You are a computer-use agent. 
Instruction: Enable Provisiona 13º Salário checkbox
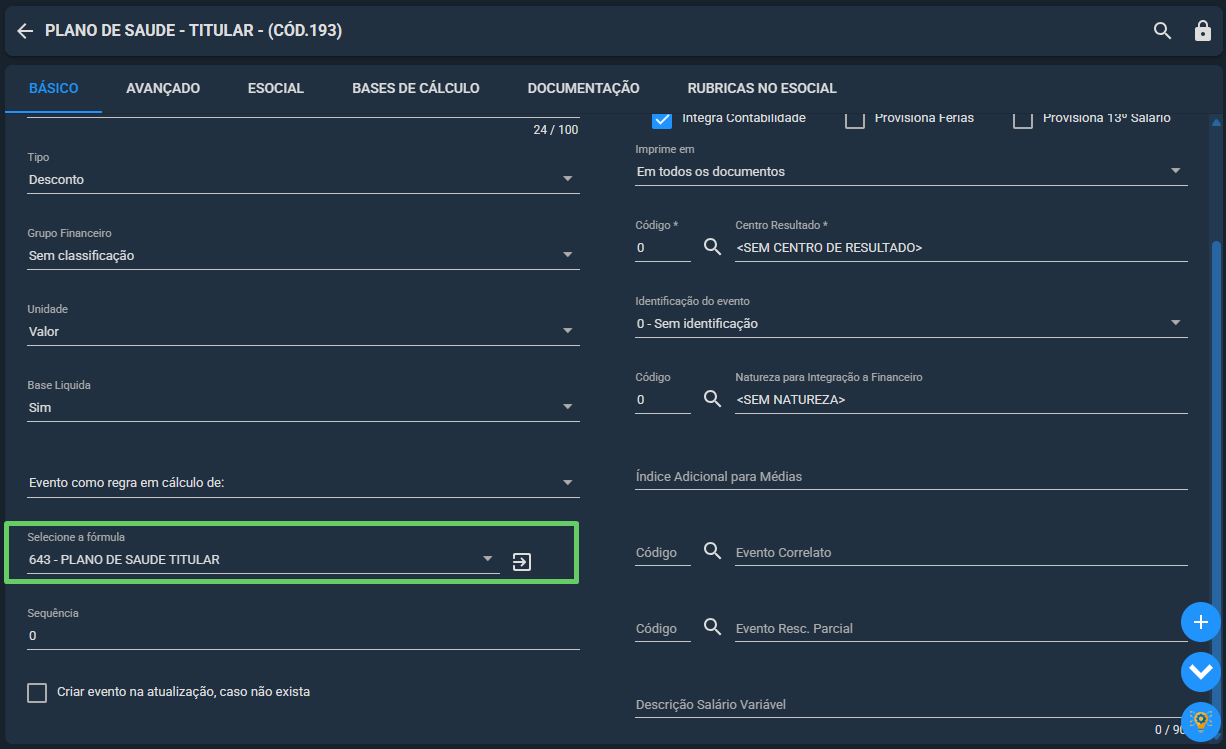(1023, 119)
